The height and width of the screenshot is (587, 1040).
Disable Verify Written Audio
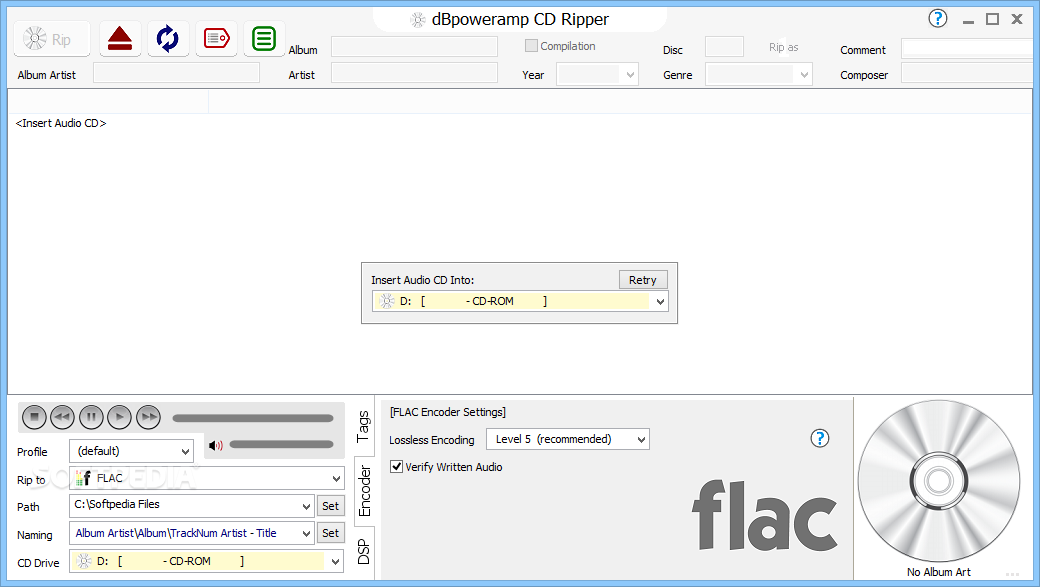(x=396, y=466)
